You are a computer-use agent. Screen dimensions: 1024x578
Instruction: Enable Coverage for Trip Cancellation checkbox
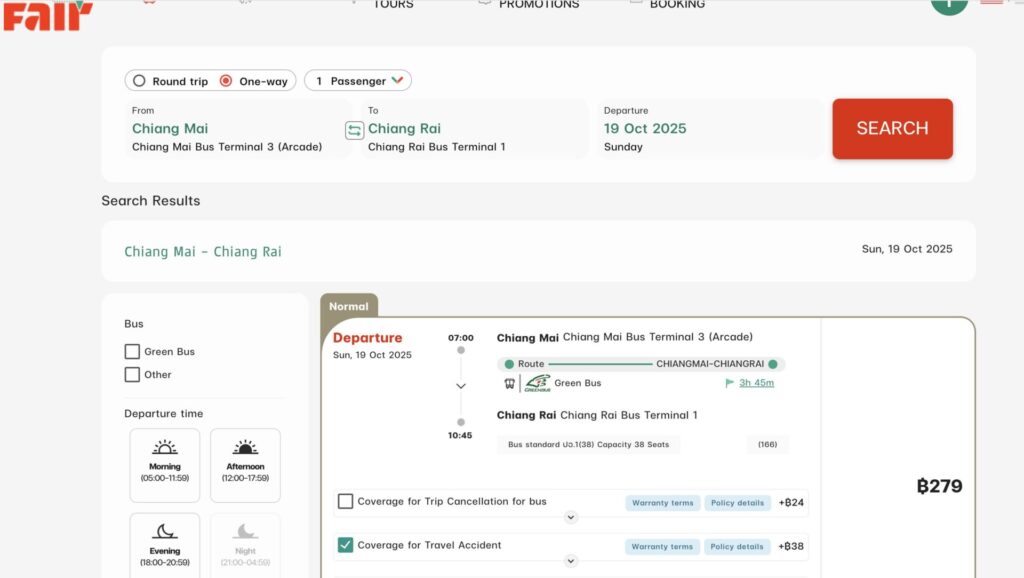pos(346,502)
